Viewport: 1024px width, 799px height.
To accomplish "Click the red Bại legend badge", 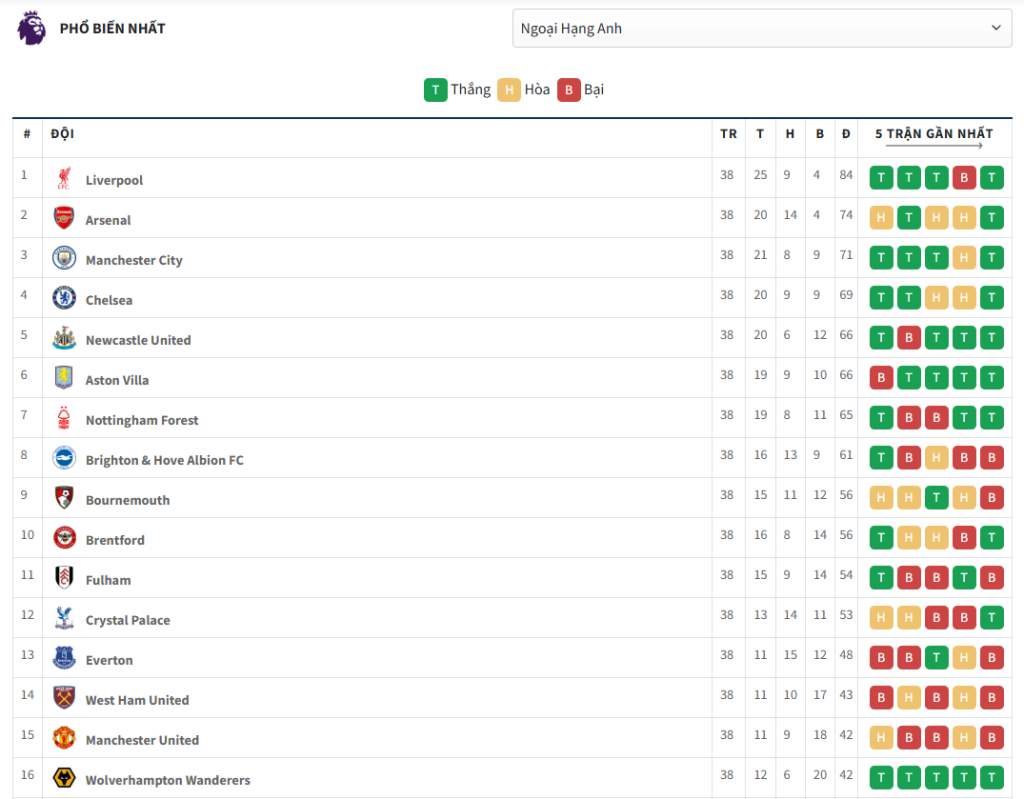I will (569, 90).
